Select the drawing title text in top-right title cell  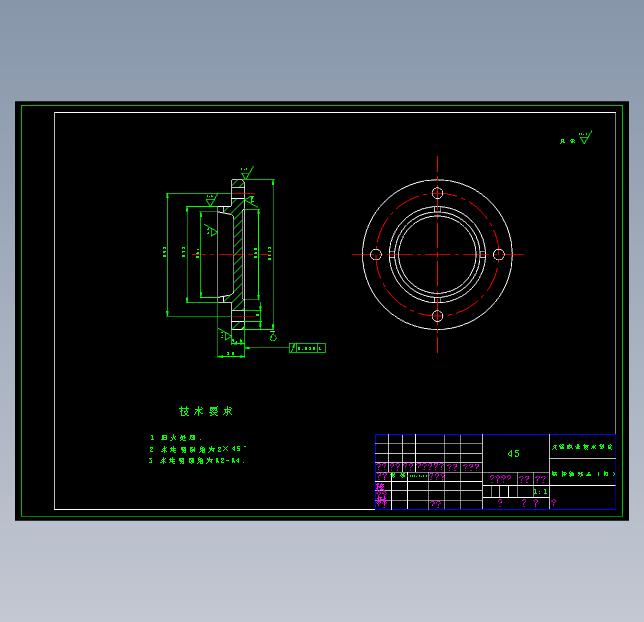click(x=582, y=447)
